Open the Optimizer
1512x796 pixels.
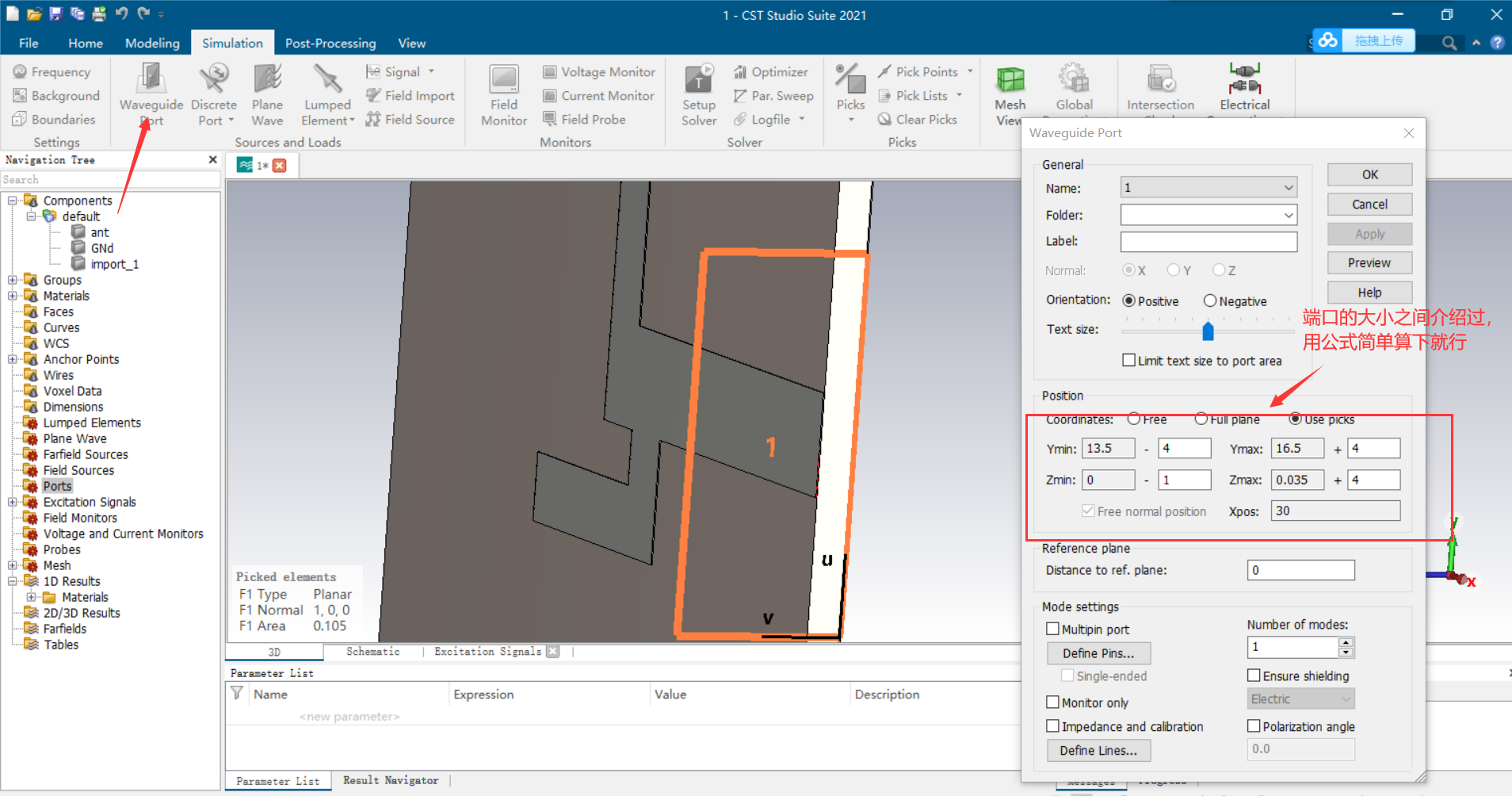[x=771, y=72]
